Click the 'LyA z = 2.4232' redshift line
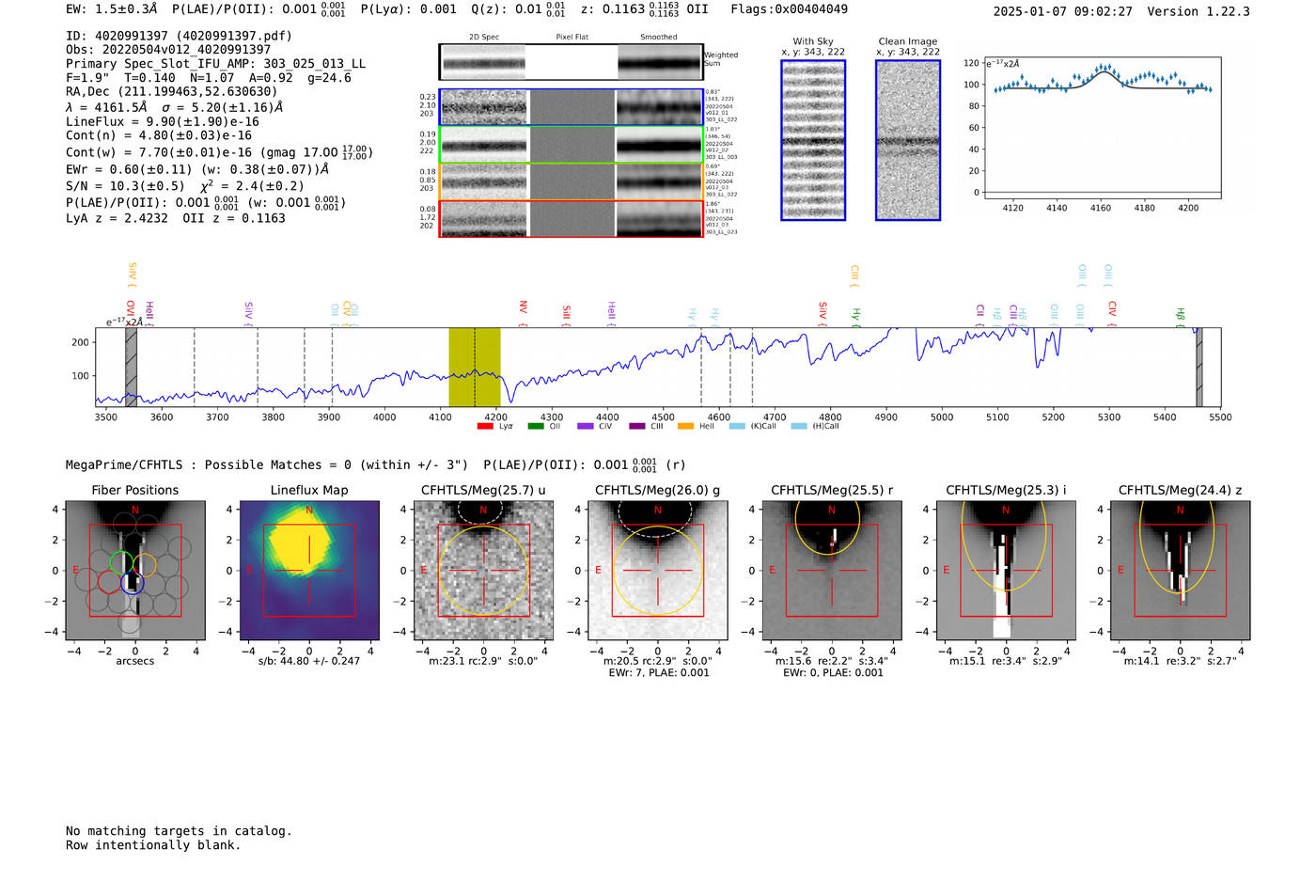Screen dimensions: 1316x896 pos(117,218)
